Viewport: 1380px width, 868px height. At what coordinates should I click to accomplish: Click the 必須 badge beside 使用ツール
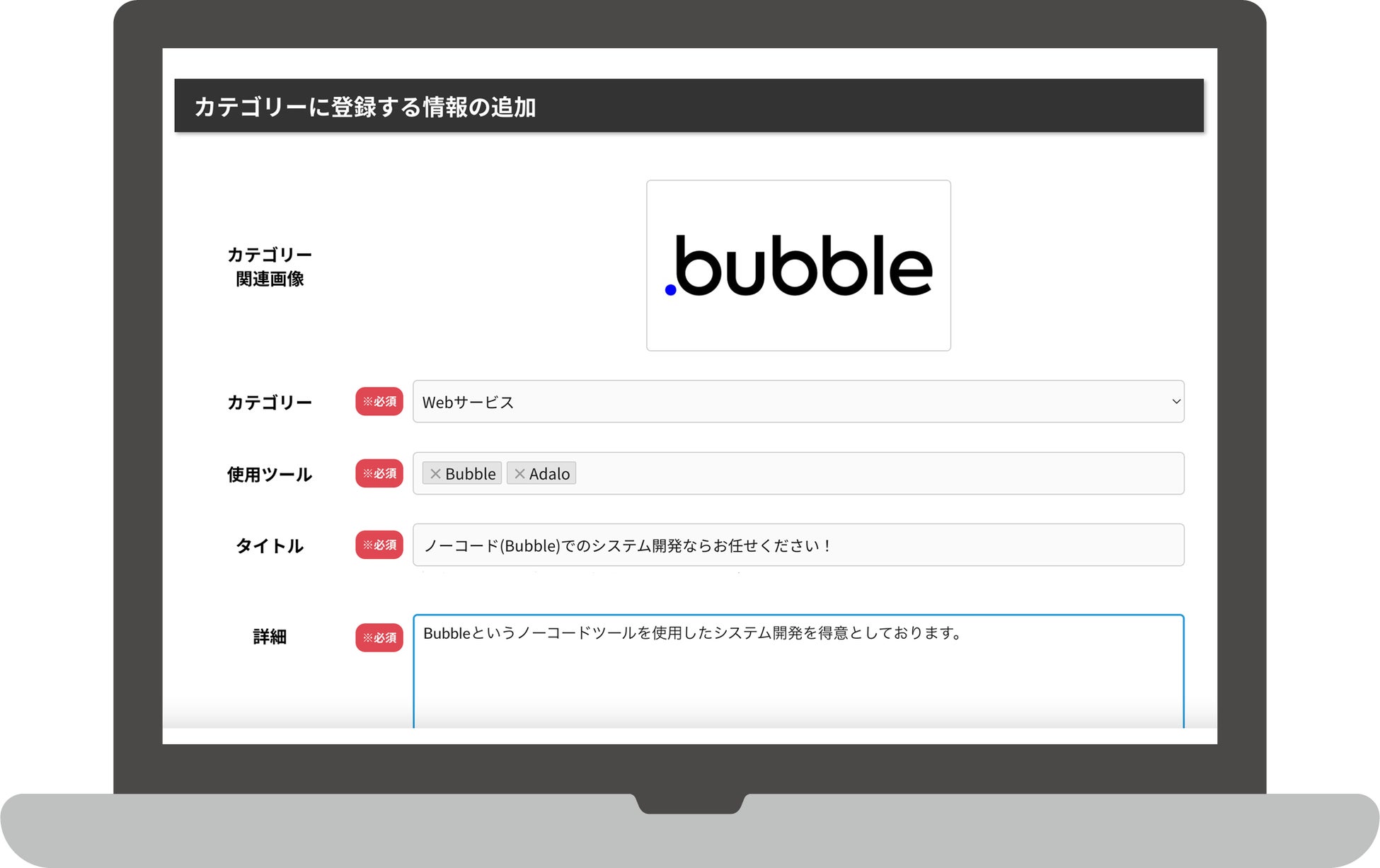(x=379, y=474)
